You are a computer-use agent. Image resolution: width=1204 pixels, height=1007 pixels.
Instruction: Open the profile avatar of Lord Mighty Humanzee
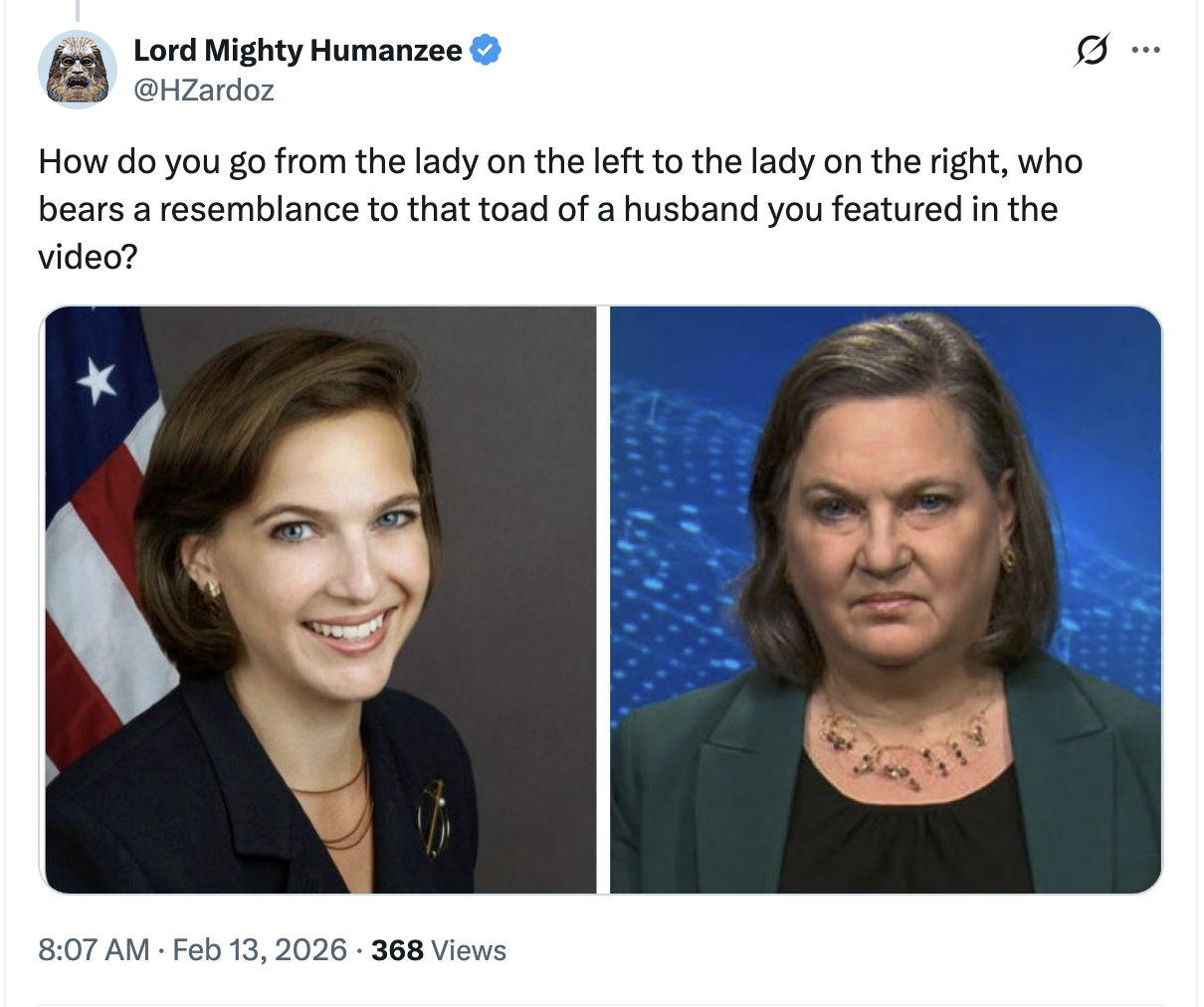tap(77, 70)
